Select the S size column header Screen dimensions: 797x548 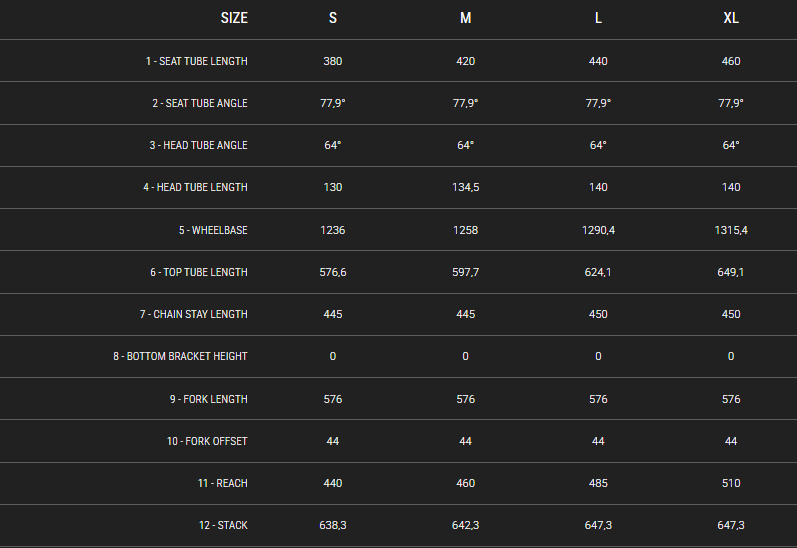[x=333, y=18]
